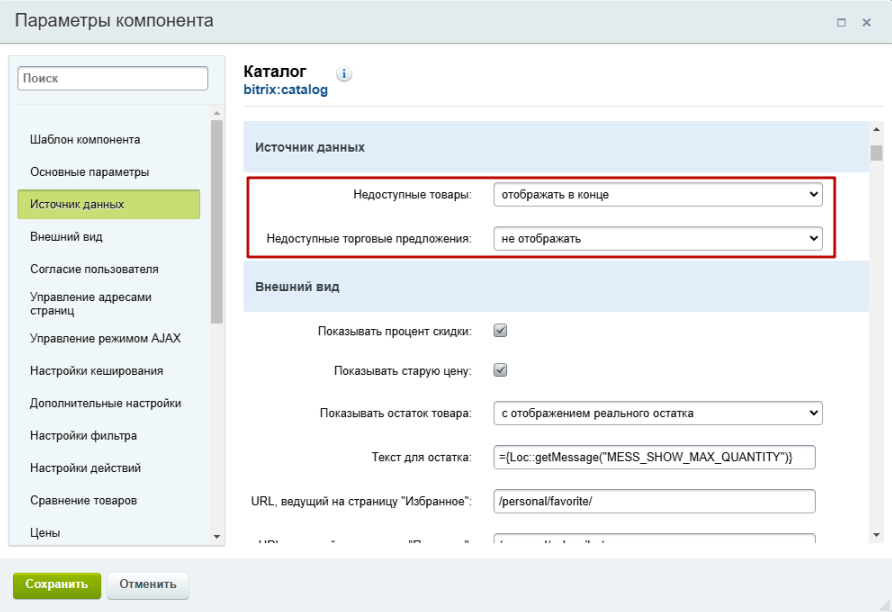The width and height of the screenshot is (892, 612).
Task: Click the sidebar vertical scrollbar thumb
Action: click(217, 220)
